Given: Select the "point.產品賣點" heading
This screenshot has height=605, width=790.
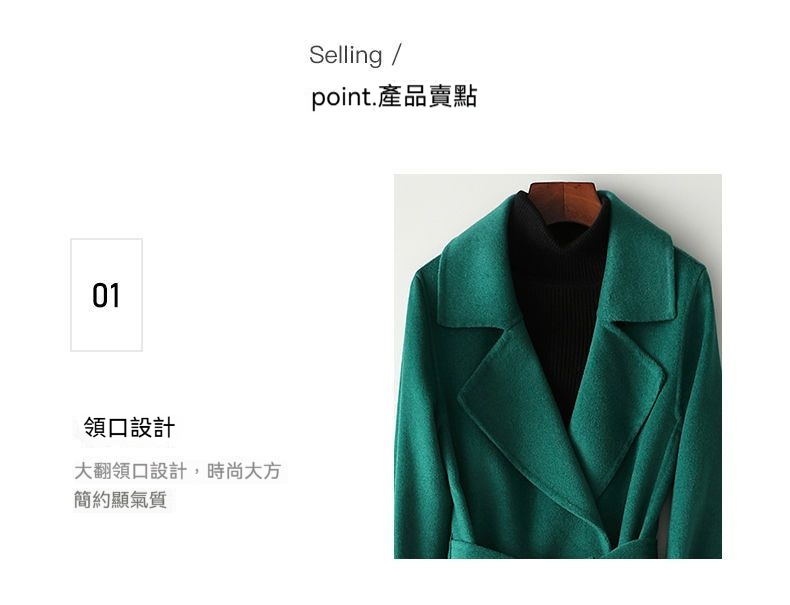Looking at the screenshot, I should point(394,96).
